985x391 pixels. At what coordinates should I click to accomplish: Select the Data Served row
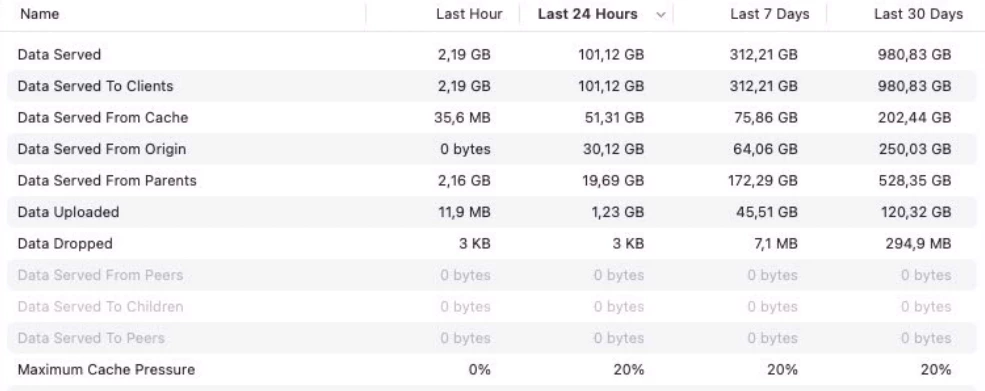(x=492, y=55)
